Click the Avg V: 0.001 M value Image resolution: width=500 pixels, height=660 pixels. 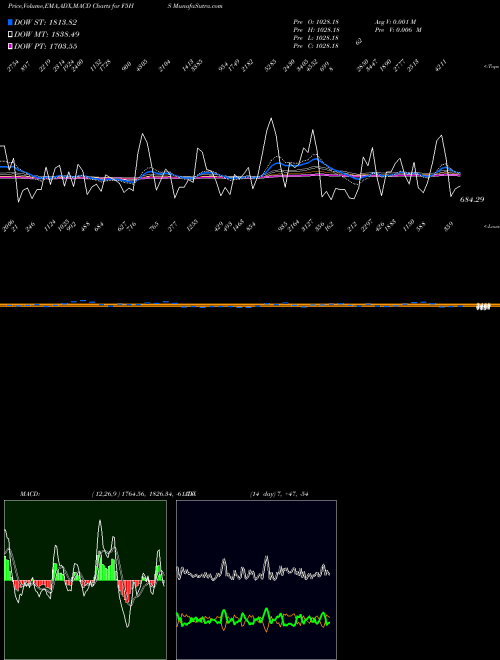[396, 21]
